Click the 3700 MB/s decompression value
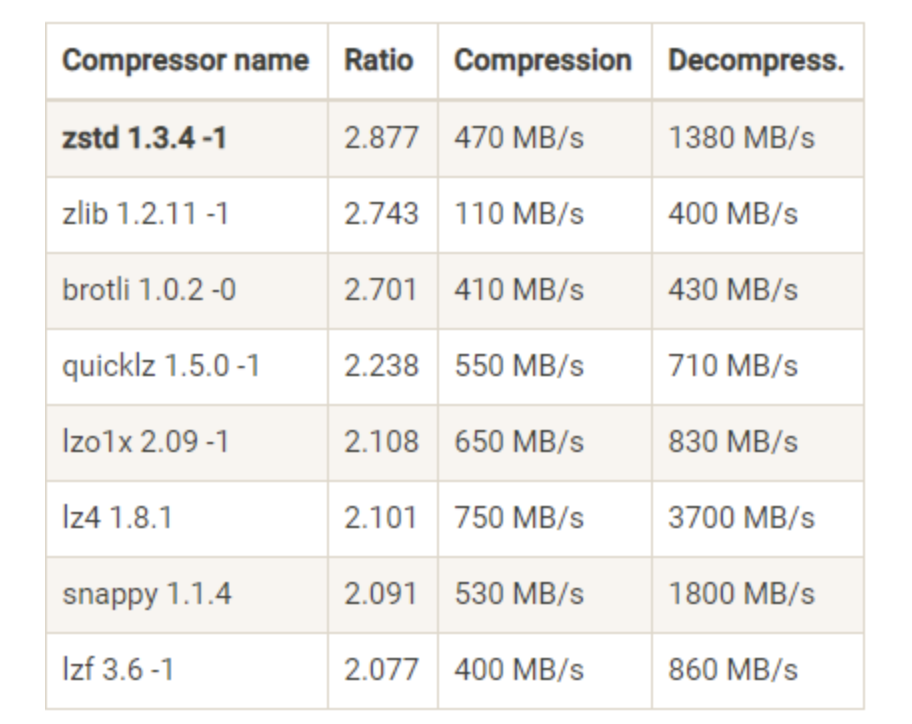 click(742, 518)
